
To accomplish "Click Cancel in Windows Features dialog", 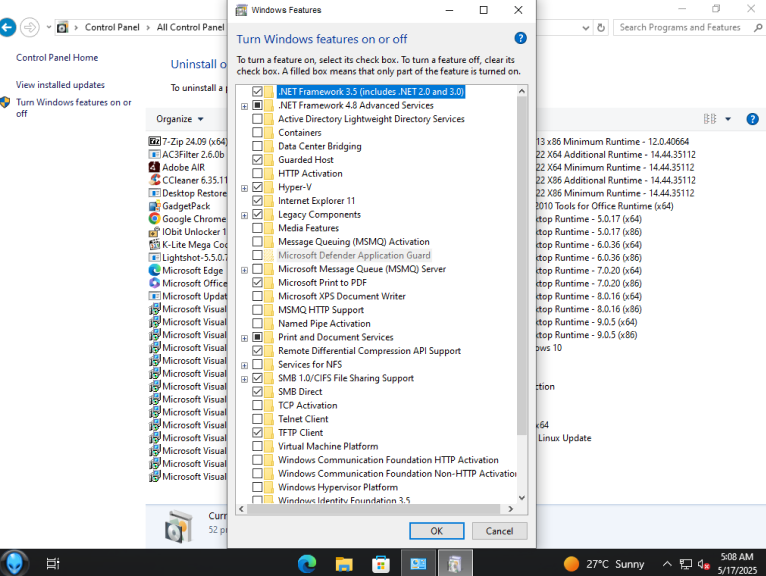I will pyautogui.click(x=499, y=531).
